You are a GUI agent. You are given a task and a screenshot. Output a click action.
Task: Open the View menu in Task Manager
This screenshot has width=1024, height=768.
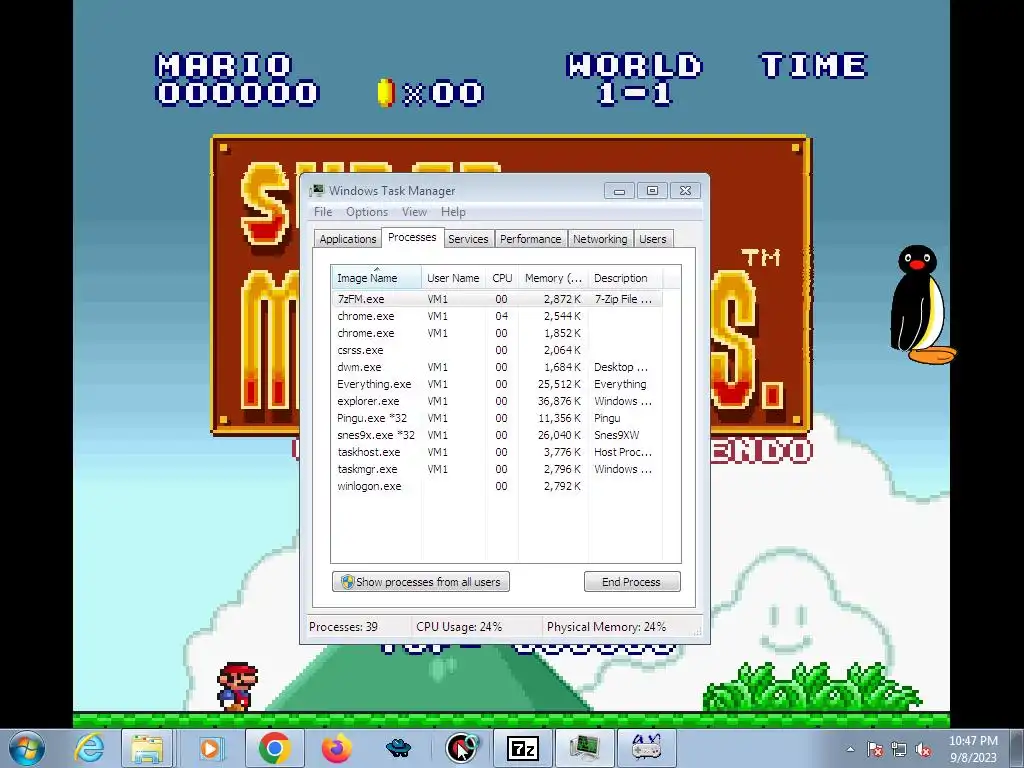[414, 212]
